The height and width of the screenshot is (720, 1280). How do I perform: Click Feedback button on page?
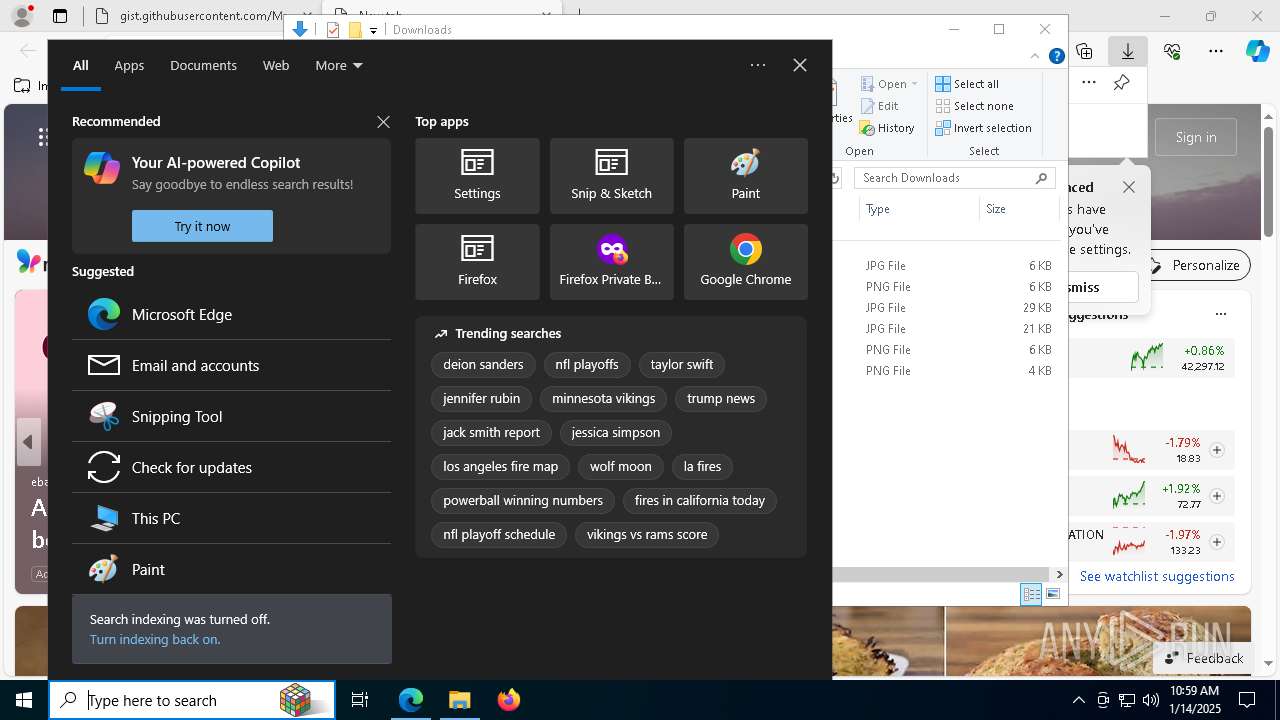1203,658
